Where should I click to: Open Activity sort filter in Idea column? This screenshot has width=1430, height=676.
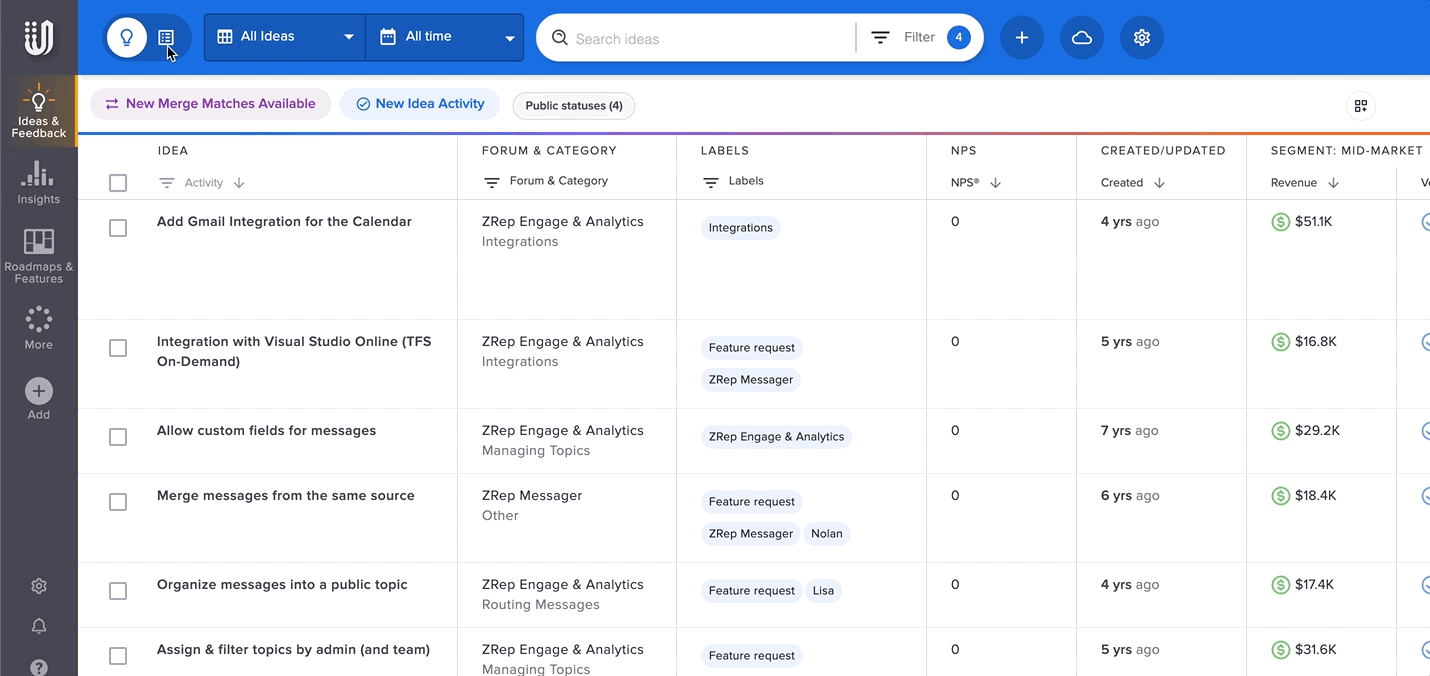(x=202, y=183)
